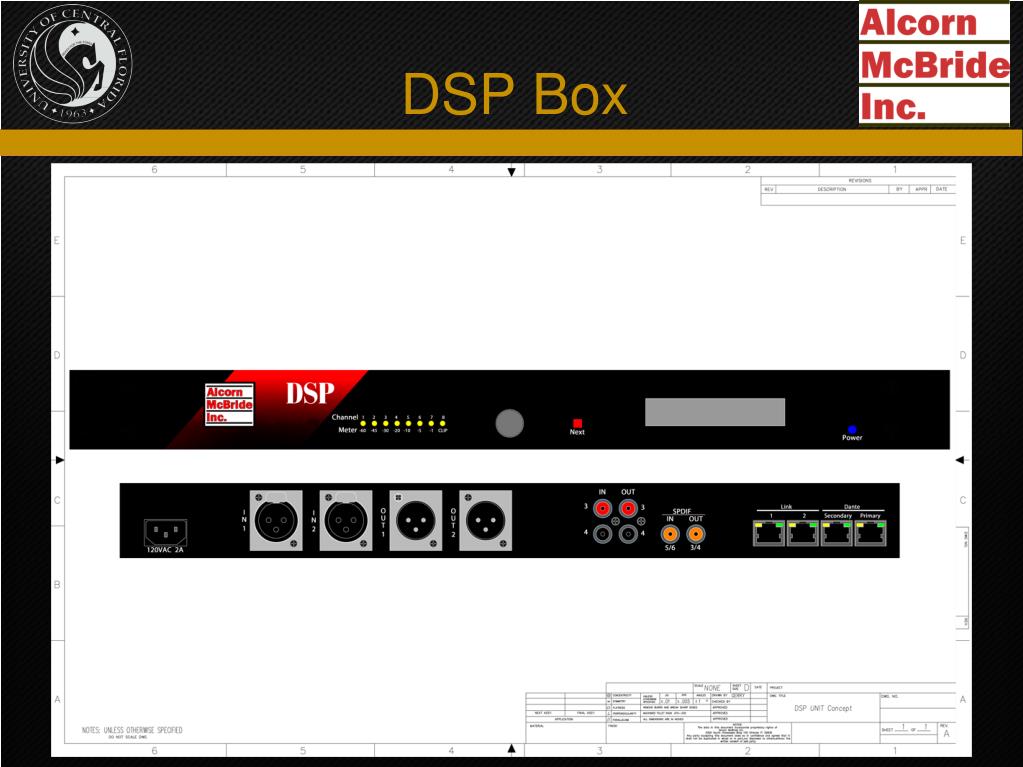Click the Channel label beside the LEDs
1023x767 pixels.
pyautogui.click(x=344, y=417)
